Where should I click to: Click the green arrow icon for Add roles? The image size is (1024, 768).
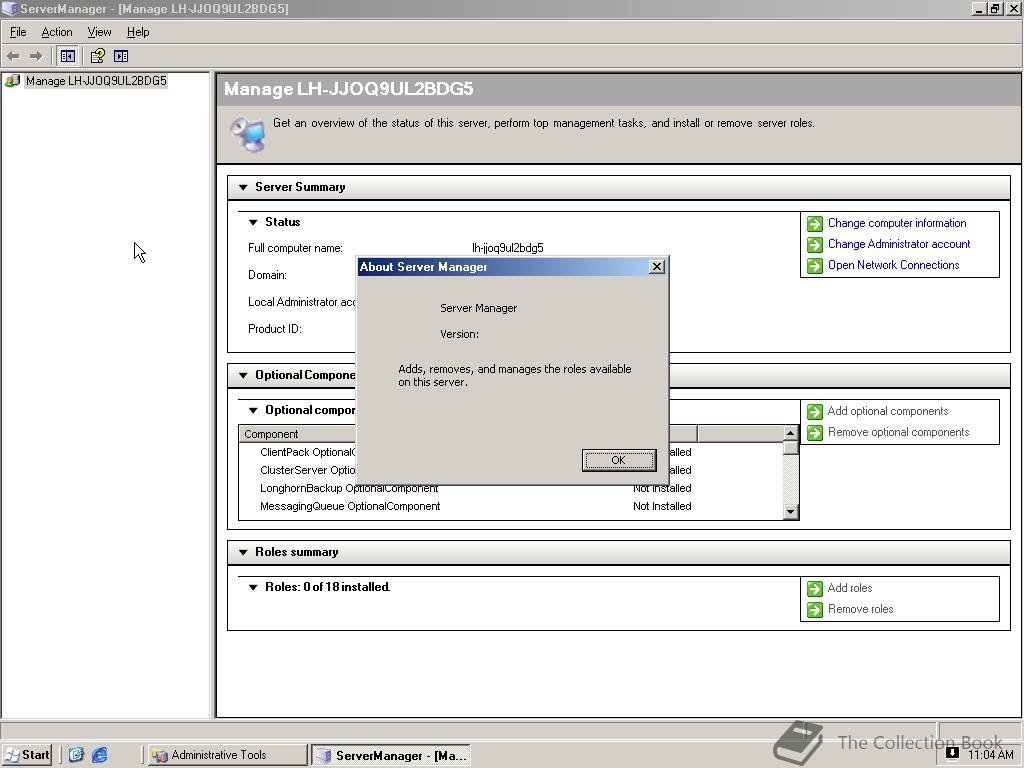point(814,588)
